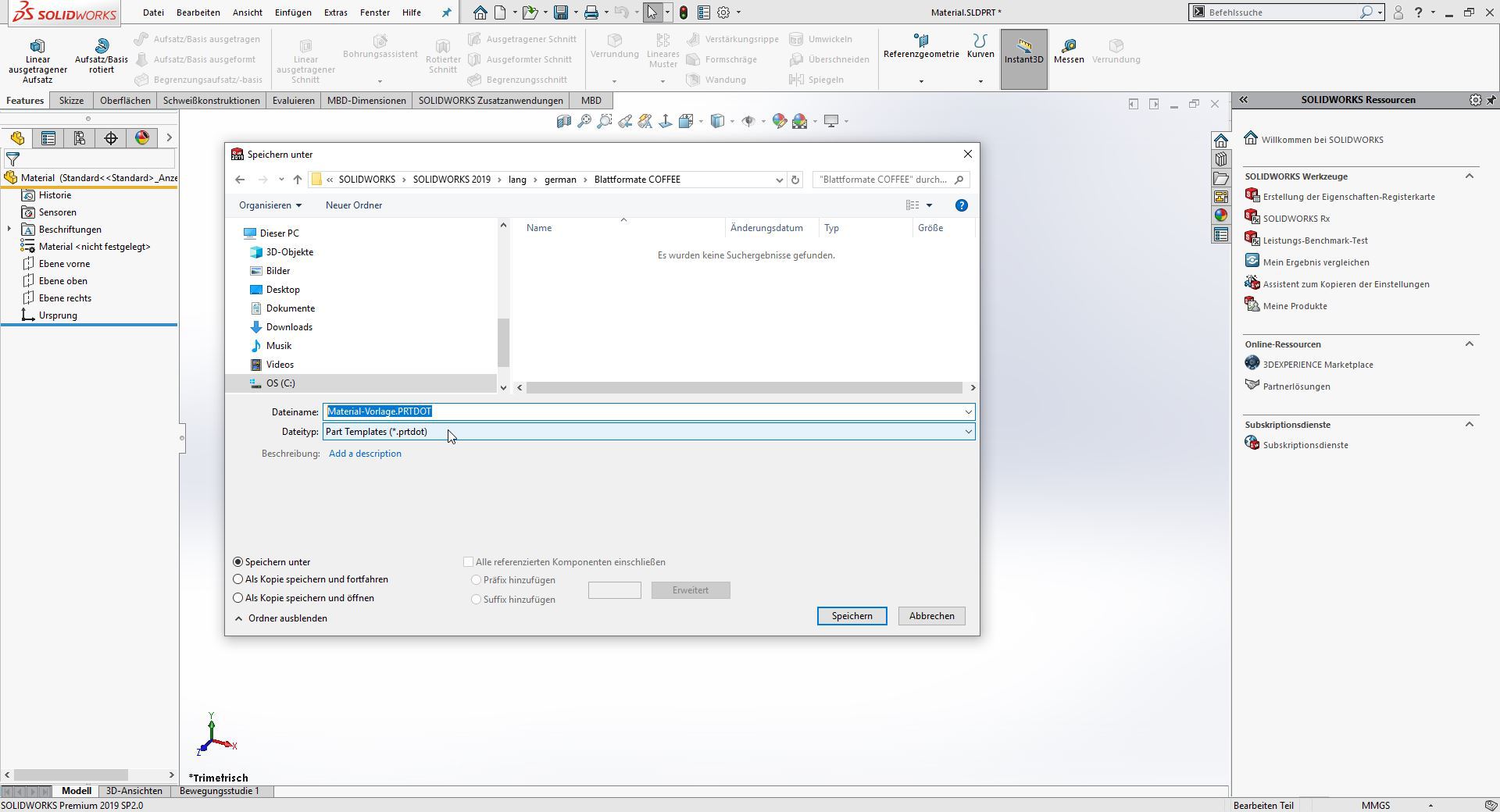The image size is (1500, 812).
Task: Open the Dateityp dropdown
Action: [968, 432]
